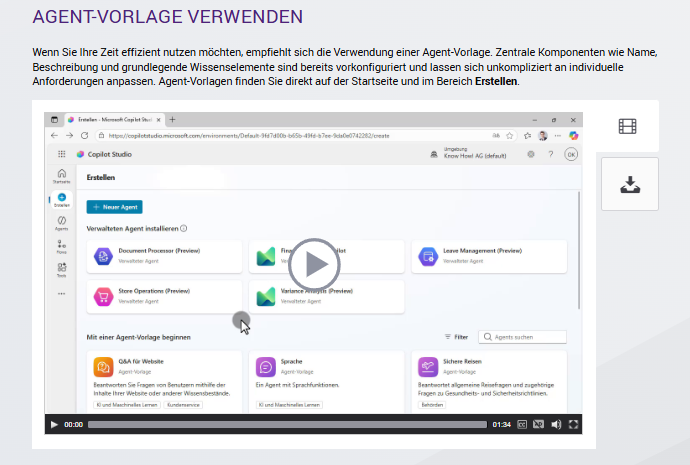Click the download icon button
690x465 pixels.
[630, 184]
